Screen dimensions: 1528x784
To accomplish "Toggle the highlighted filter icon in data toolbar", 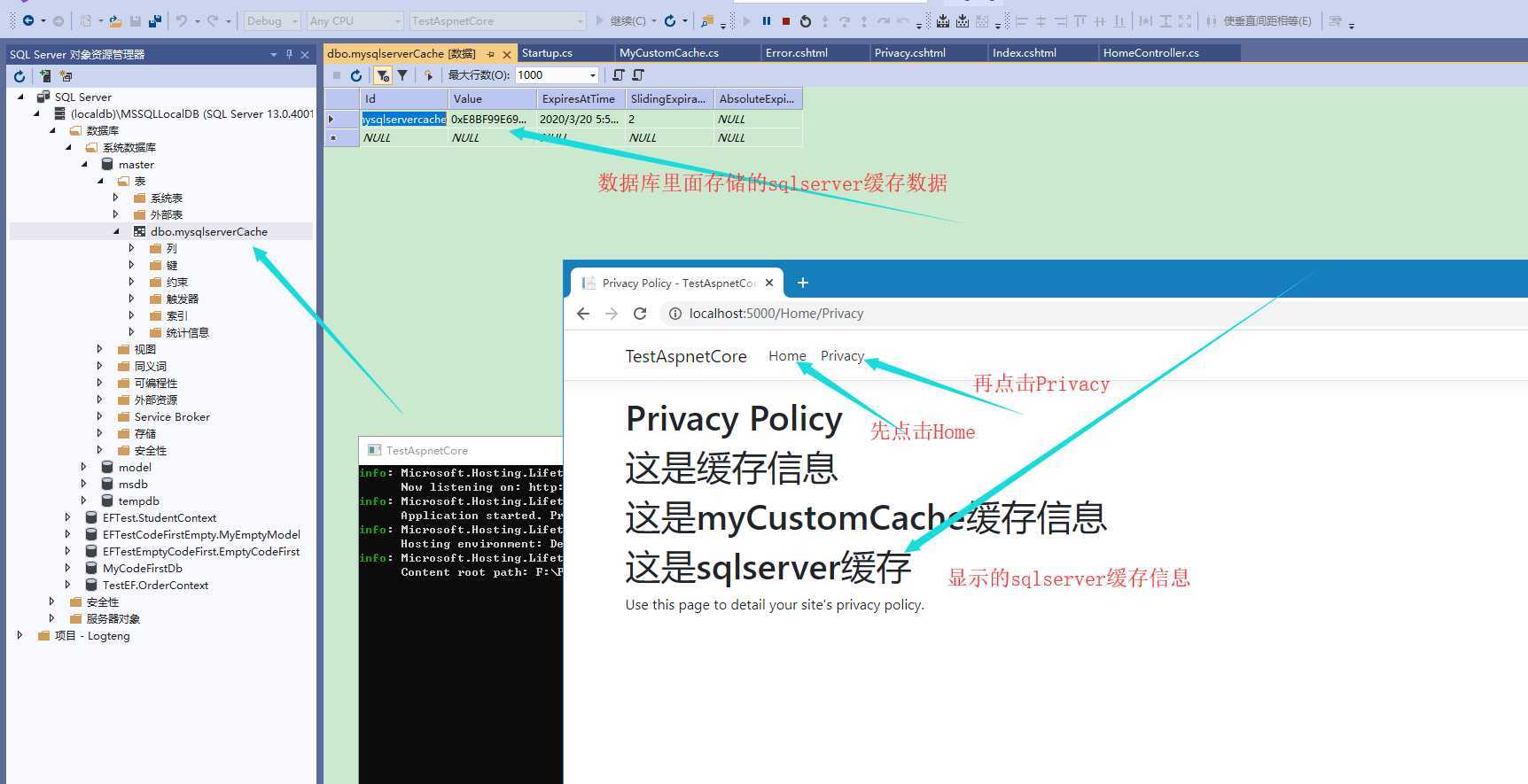I will [x=382, y=75].
